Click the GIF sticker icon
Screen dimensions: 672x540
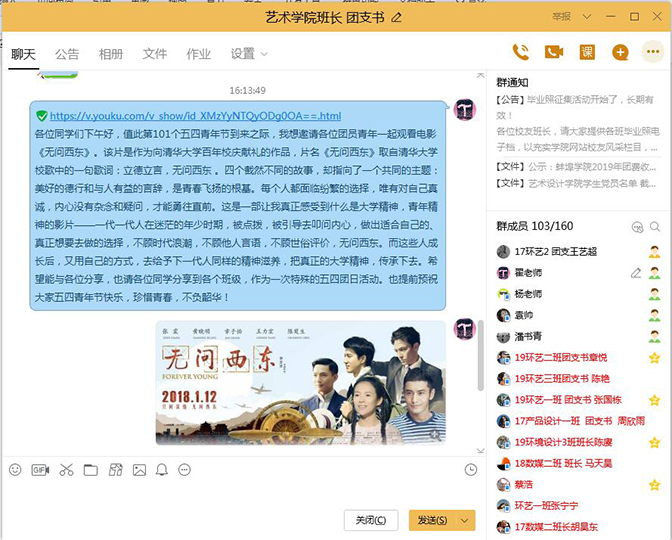coord(40,470)
